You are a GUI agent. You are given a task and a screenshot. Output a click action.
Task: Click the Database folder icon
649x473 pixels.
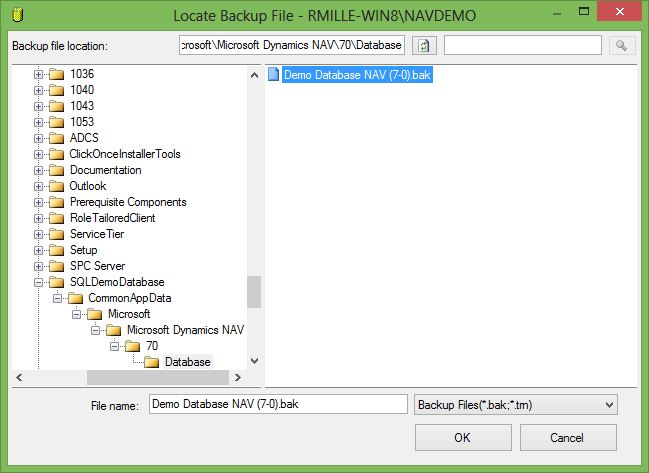[x=151, y=363]
